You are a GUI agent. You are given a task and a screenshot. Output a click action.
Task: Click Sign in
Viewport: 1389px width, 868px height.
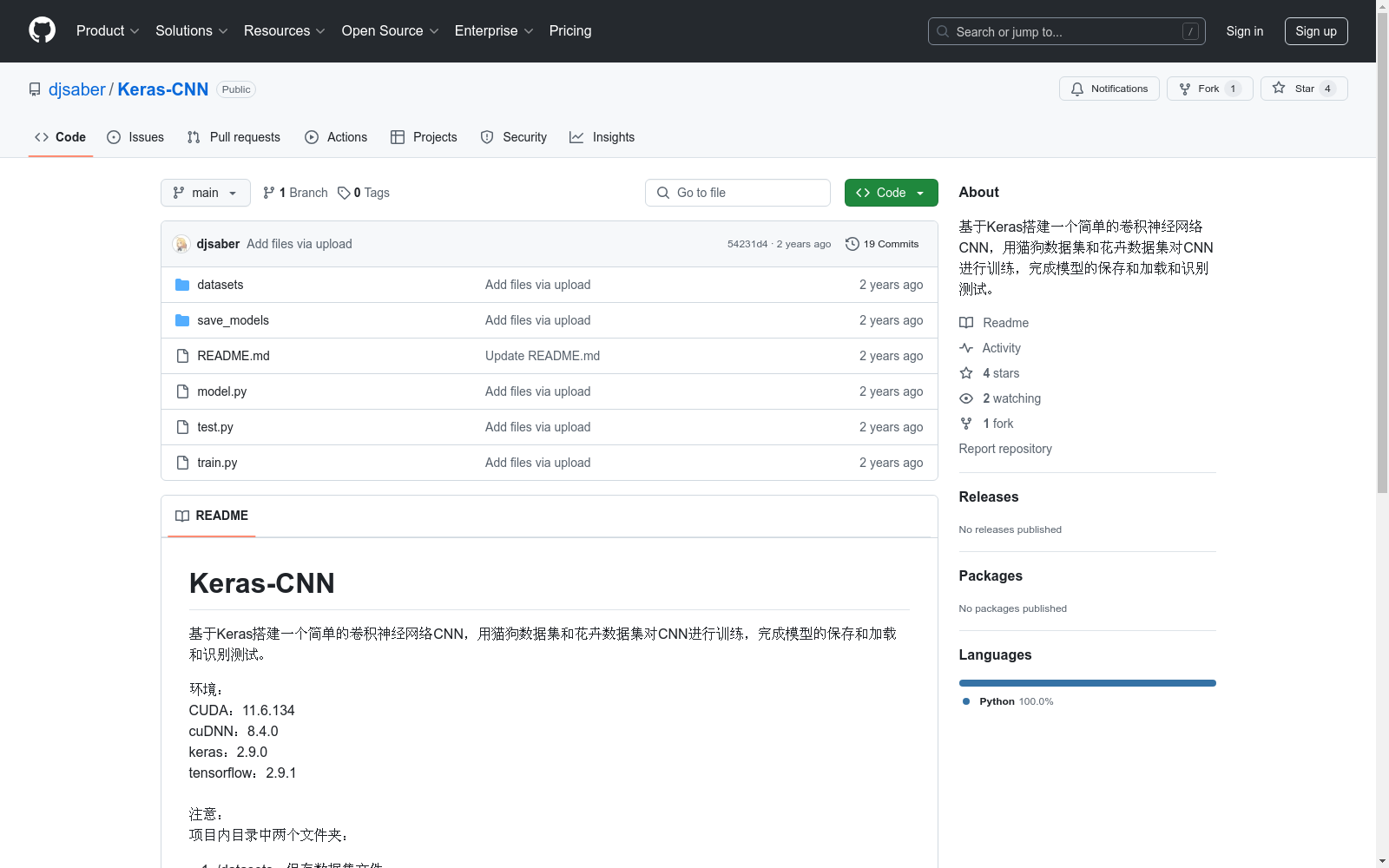pyautogui.click(x=1245, y=31)
